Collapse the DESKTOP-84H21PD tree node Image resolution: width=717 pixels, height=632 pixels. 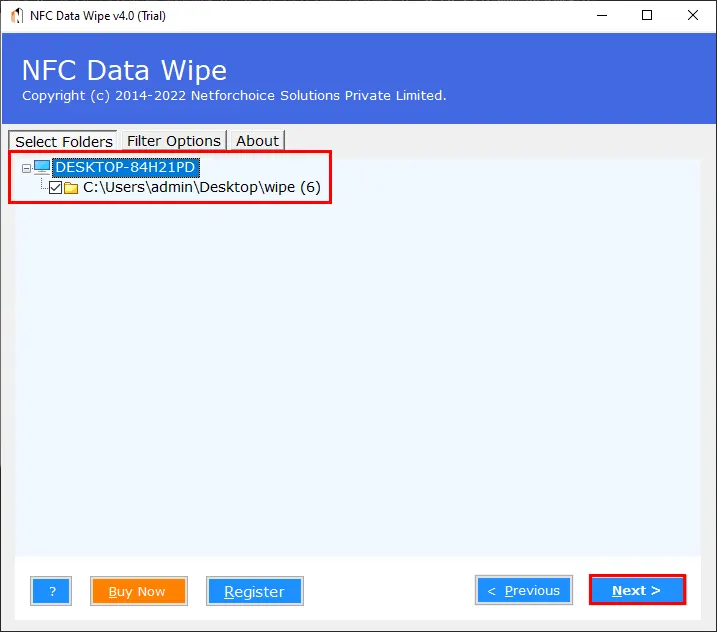coord(27,168)
